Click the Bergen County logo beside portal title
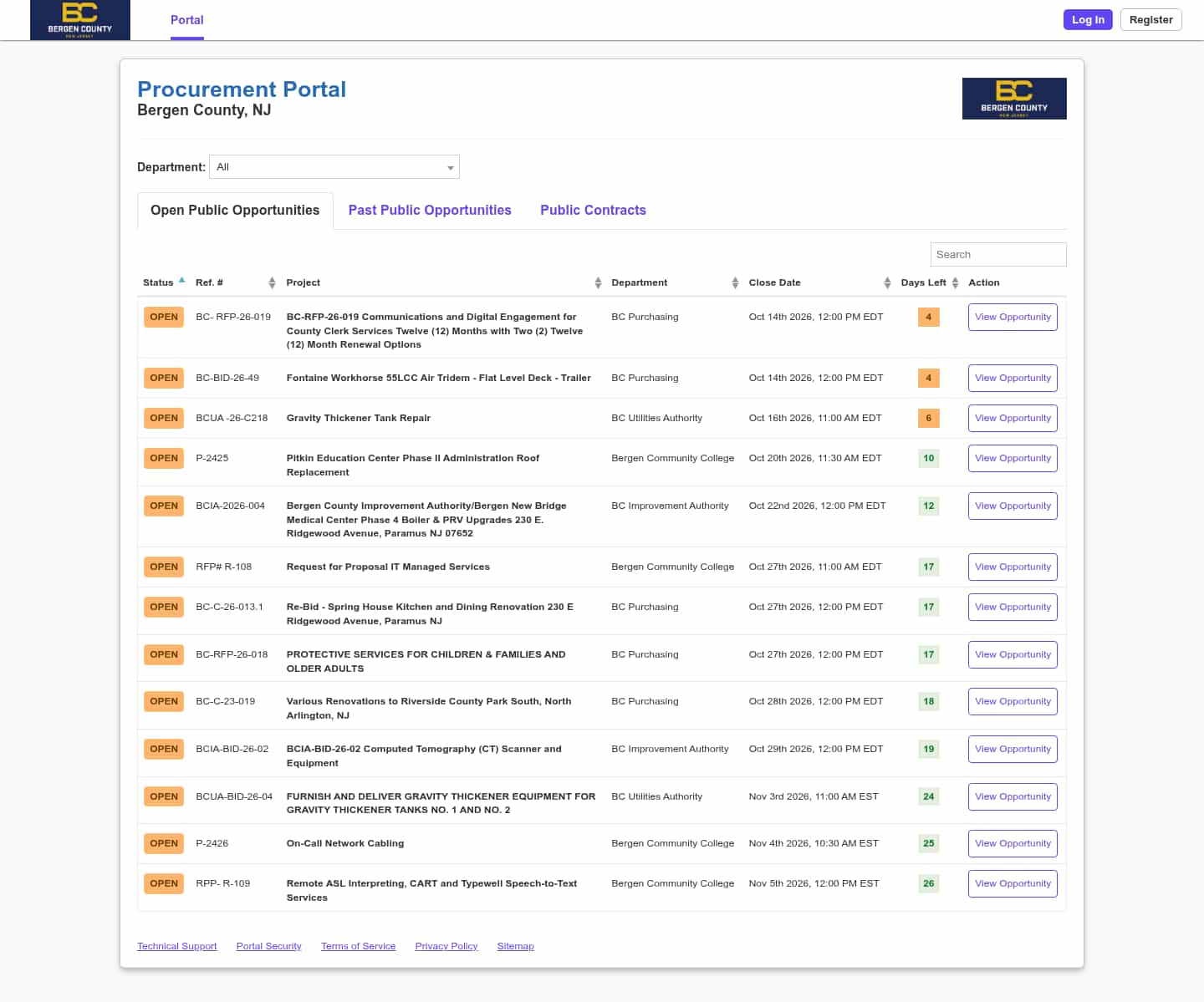The image size is (1204, 1002). (1014, 99)
